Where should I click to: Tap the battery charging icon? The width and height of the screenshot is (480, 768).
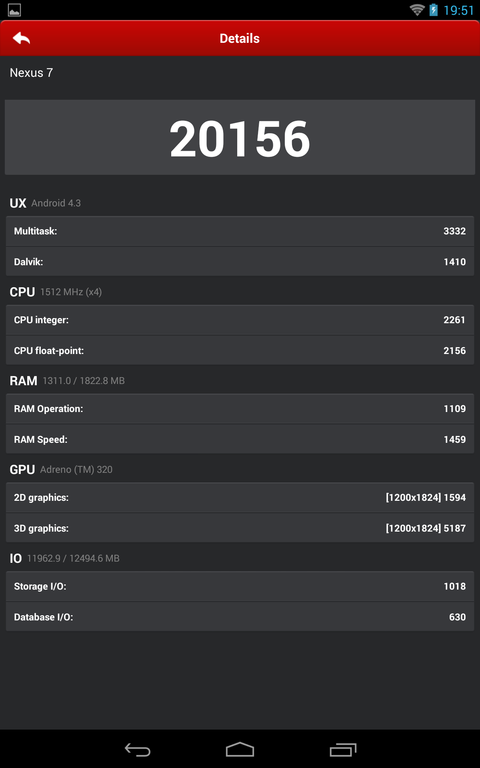tap(433, 10)
